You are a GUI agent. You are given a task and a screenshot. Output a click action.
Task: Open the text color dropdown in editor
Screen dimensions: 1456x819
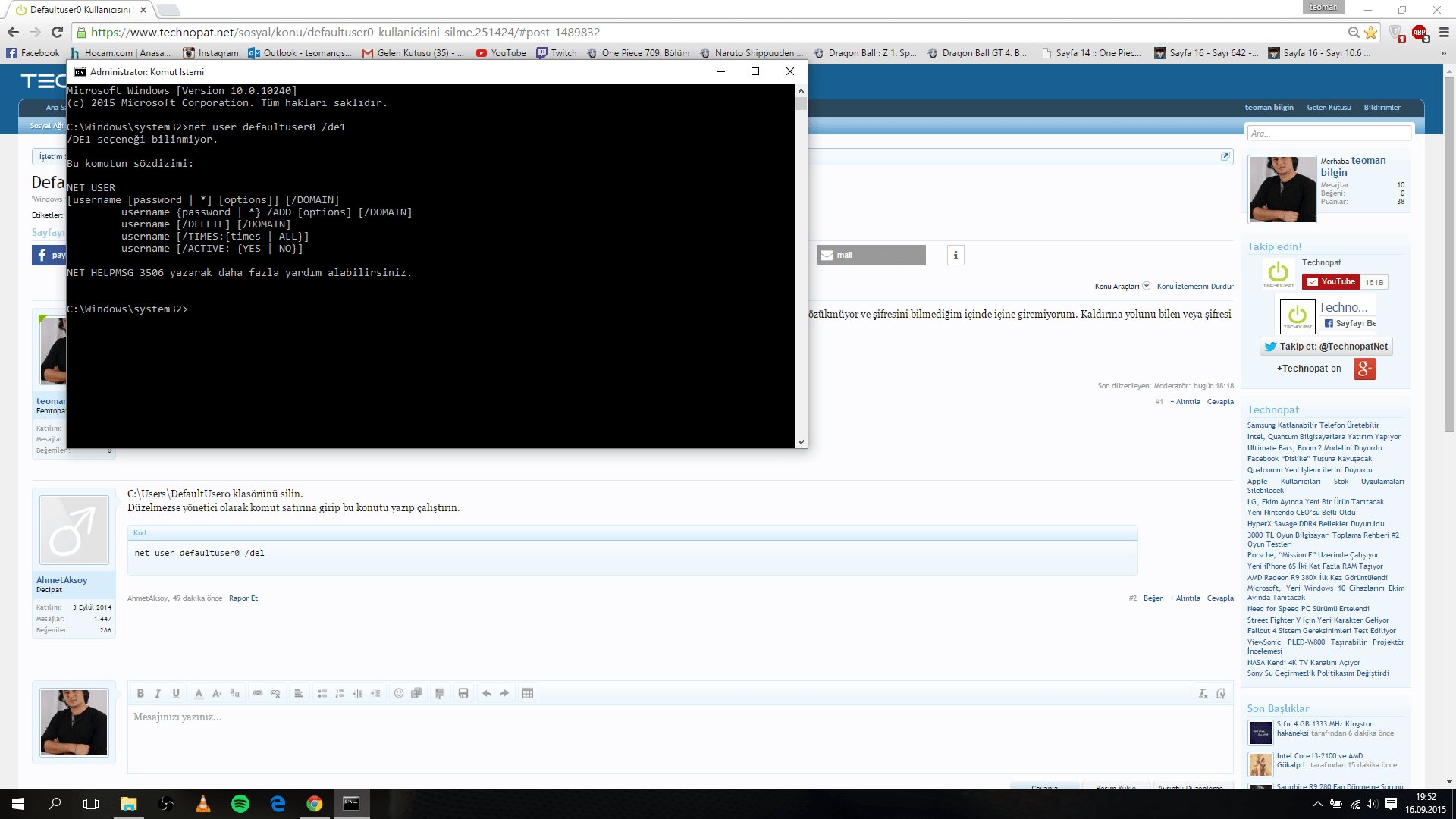199,693
